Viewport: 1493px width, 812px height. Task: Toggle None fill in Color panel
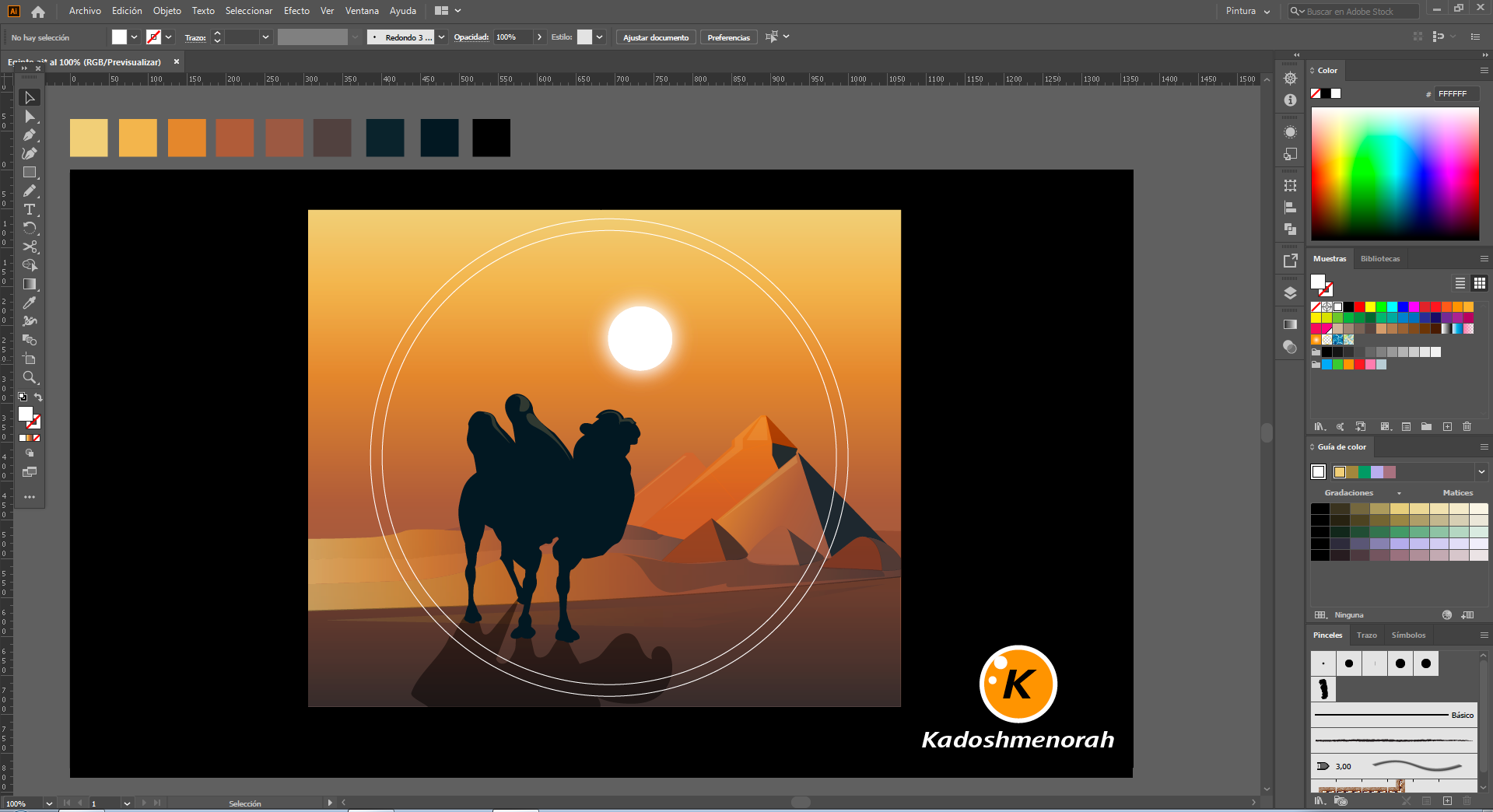click(x=1316, y=93)
